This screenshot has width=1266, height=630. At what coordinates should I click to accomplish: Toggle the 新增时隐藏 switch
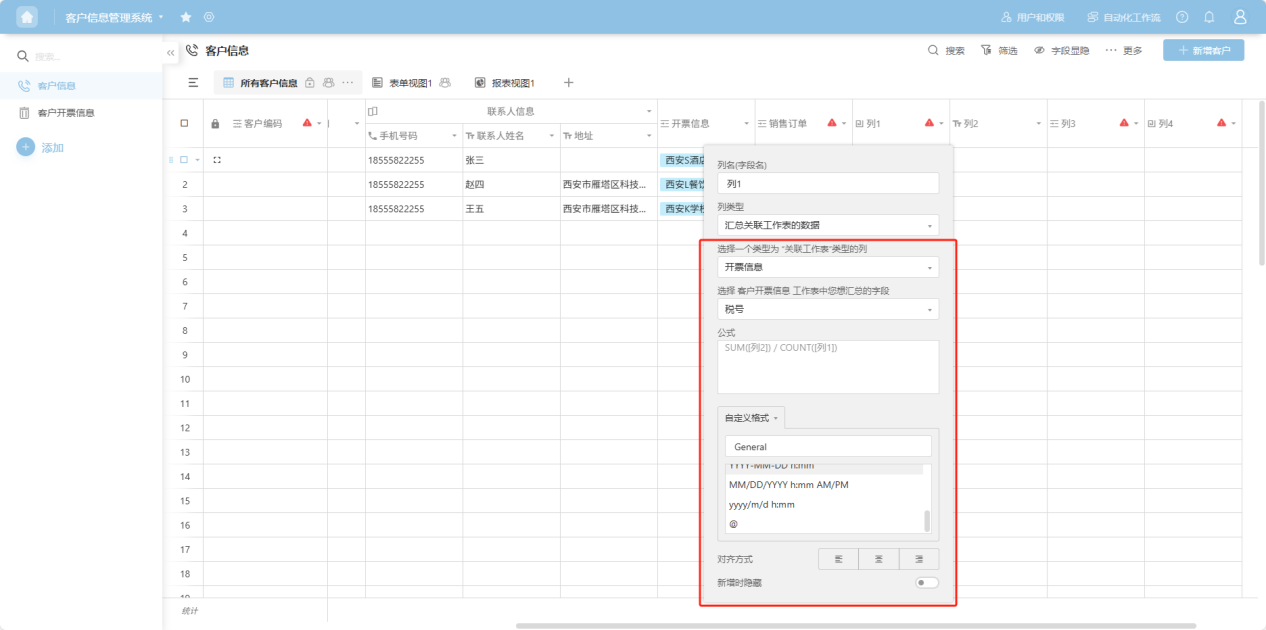click(926, 582)
